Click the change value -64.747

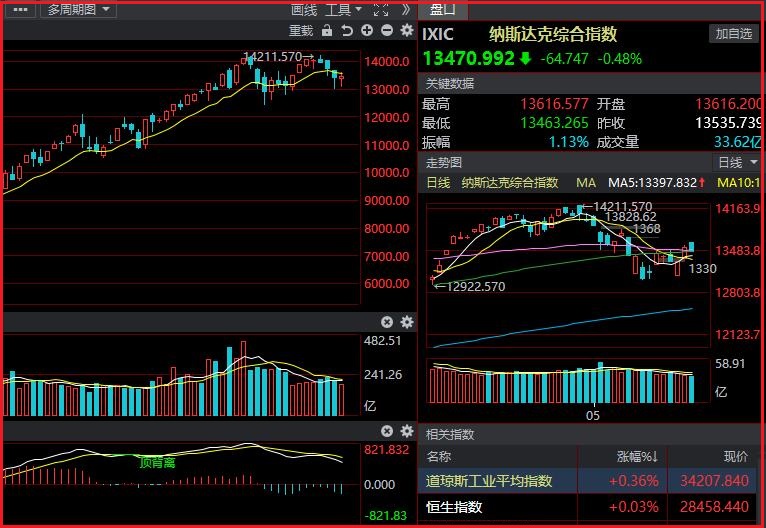(564, 59)
